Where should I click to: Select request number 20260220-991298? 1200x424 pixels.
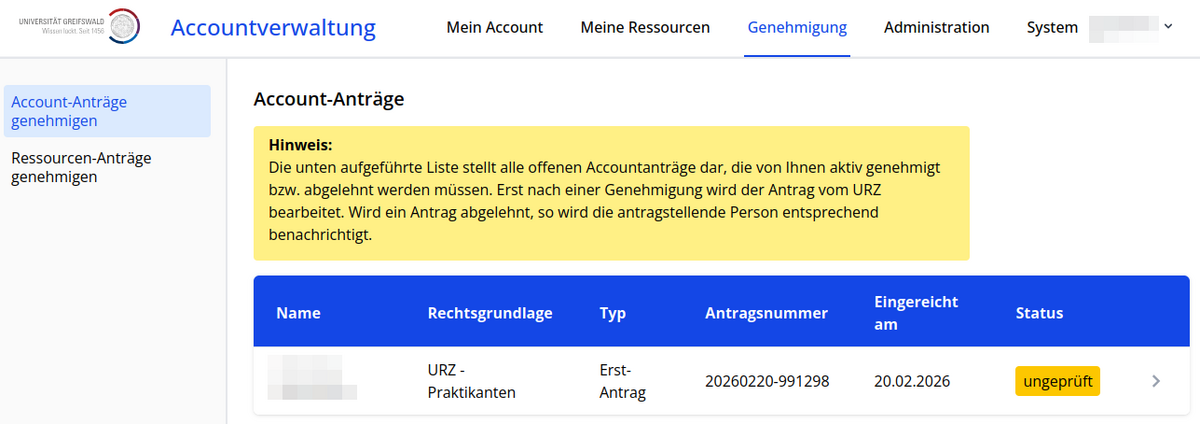pos(767,381)
